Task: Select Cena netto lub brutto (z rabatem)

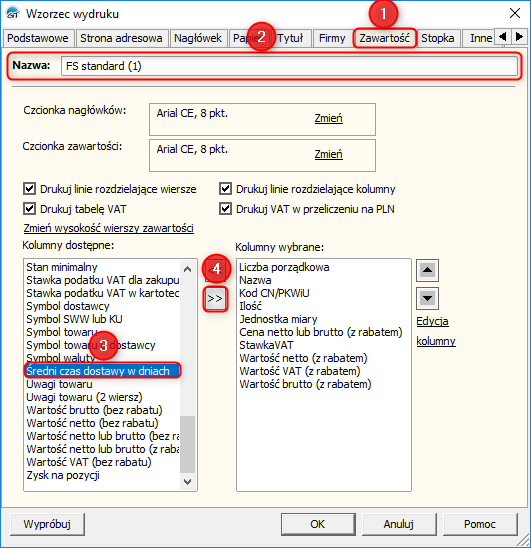Action: 321,332
